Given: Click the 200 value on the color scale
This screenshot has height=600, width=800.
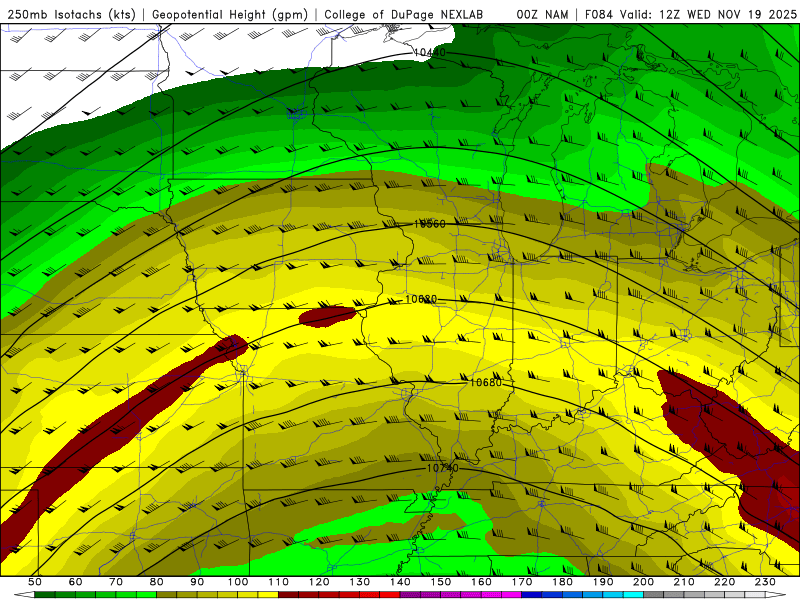Looking at the screenshot, I should point(643,582).
